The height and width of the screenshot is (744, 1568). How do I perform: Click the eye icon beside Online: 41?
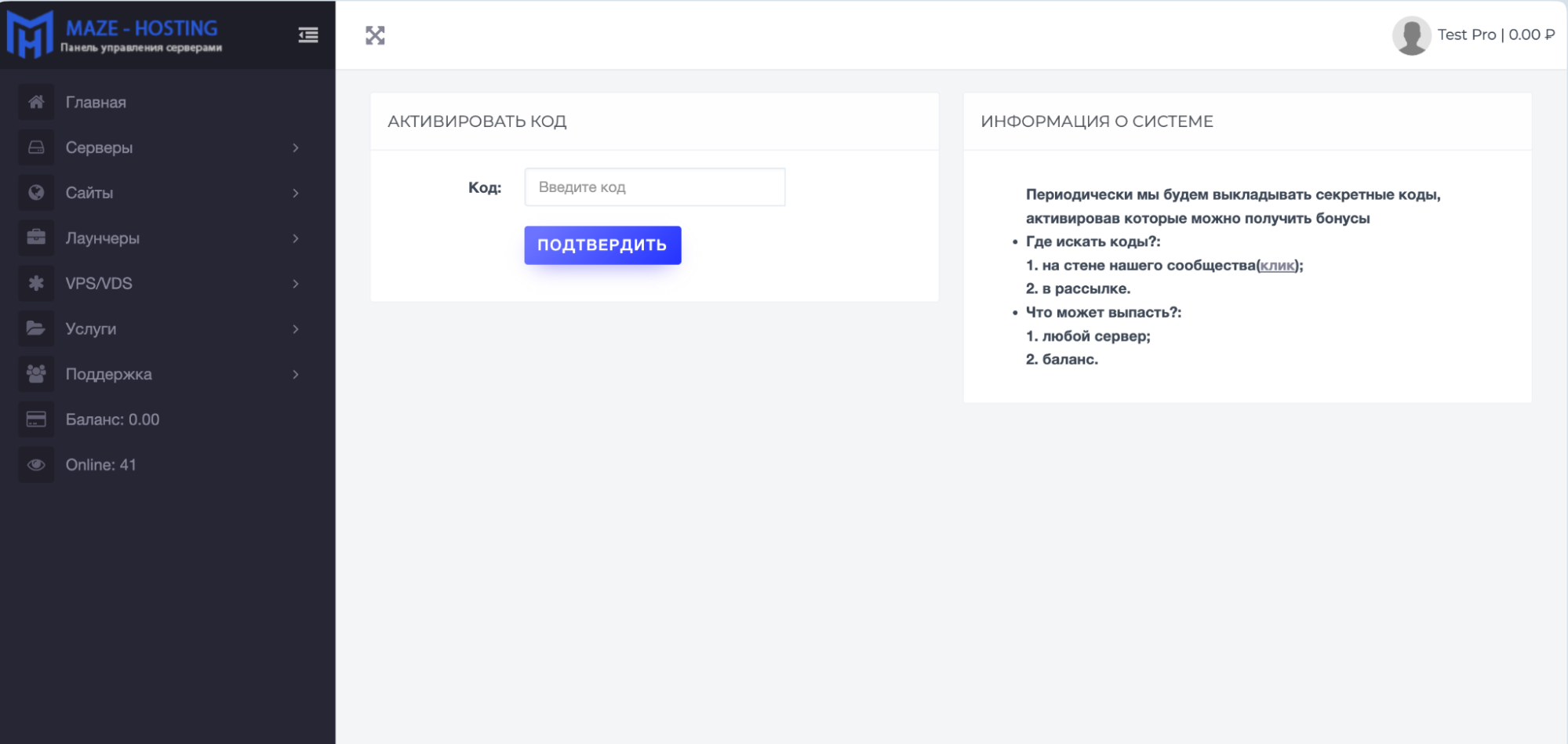coord(36,465)
